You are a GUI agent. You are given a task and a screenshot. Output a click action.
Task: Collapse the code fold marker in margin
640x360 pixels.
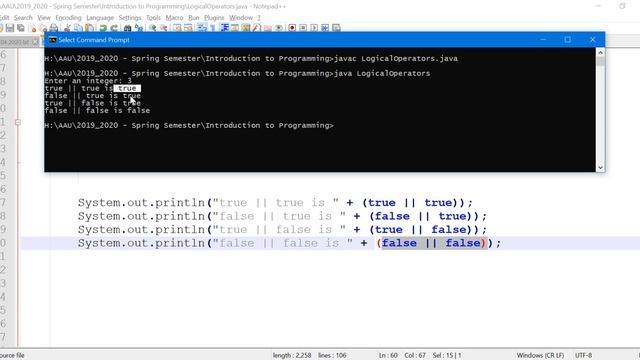coord(18,122)
